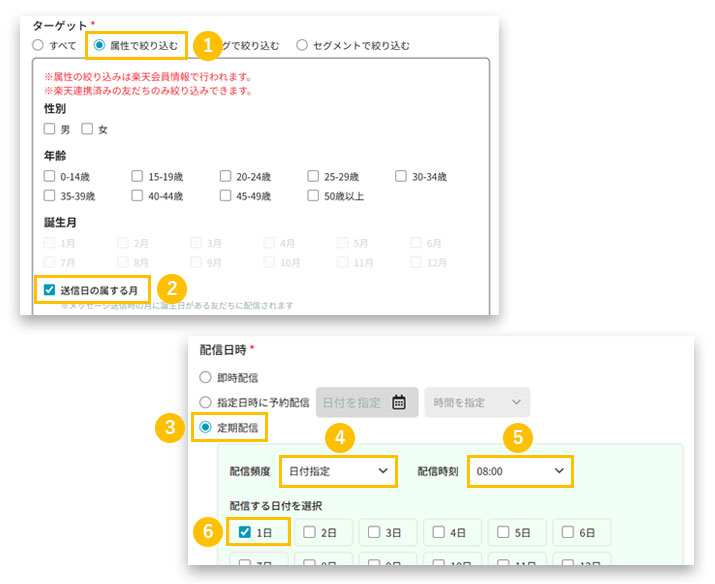
Task: Enable the 50歳以上 age checkbox
Action: coord(314,196)
